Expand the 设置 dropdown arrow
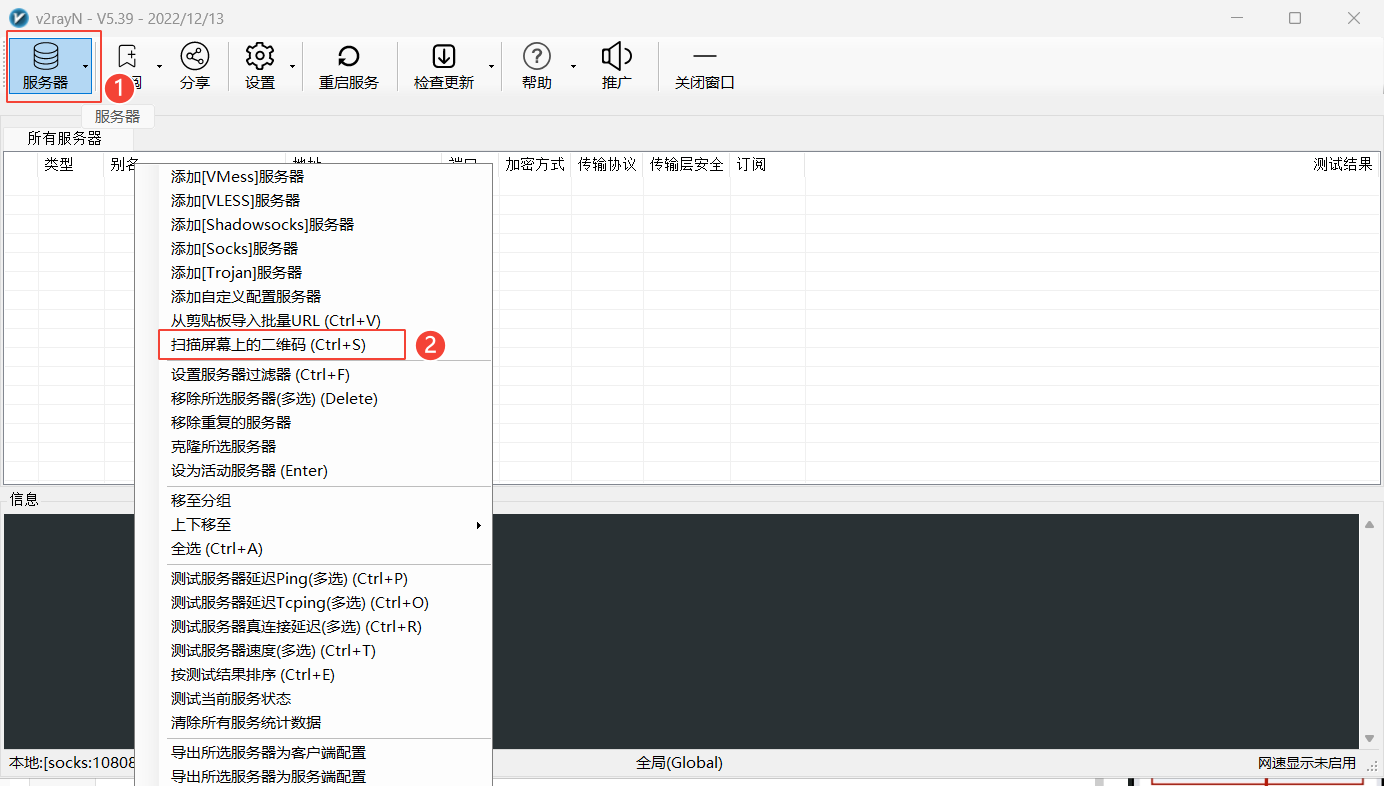The image size is (1384, 786). 292,67
